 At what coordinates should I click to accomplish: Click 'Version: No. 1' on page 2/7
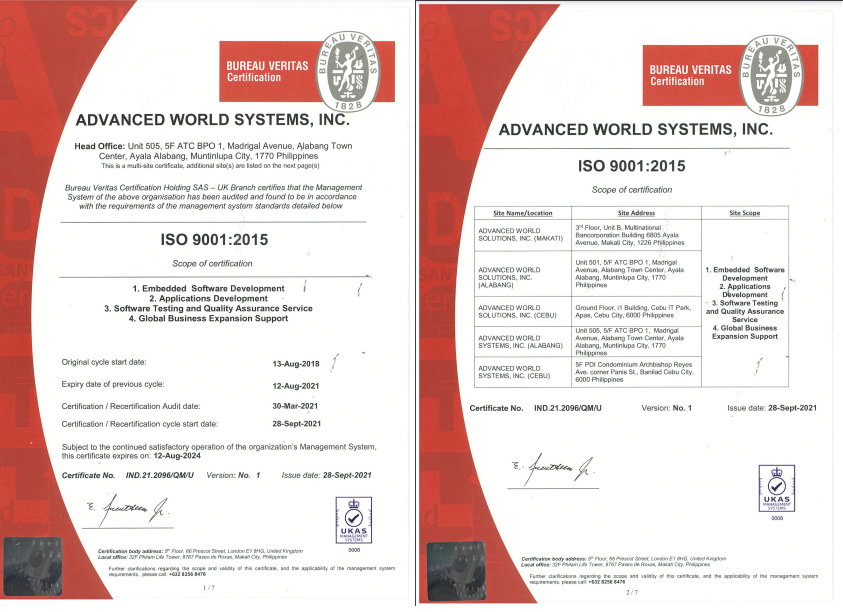667,408
